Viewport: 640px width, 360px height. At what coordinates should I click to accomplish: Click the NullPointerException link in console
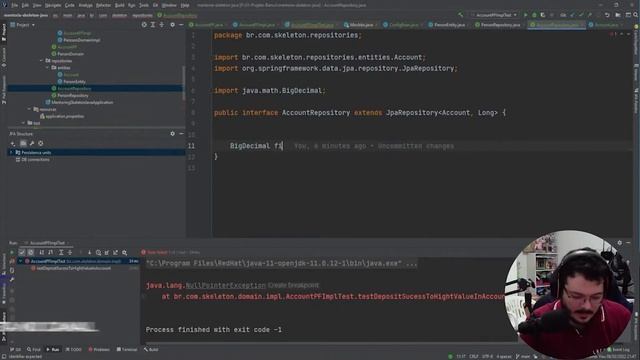click(225, 285)
